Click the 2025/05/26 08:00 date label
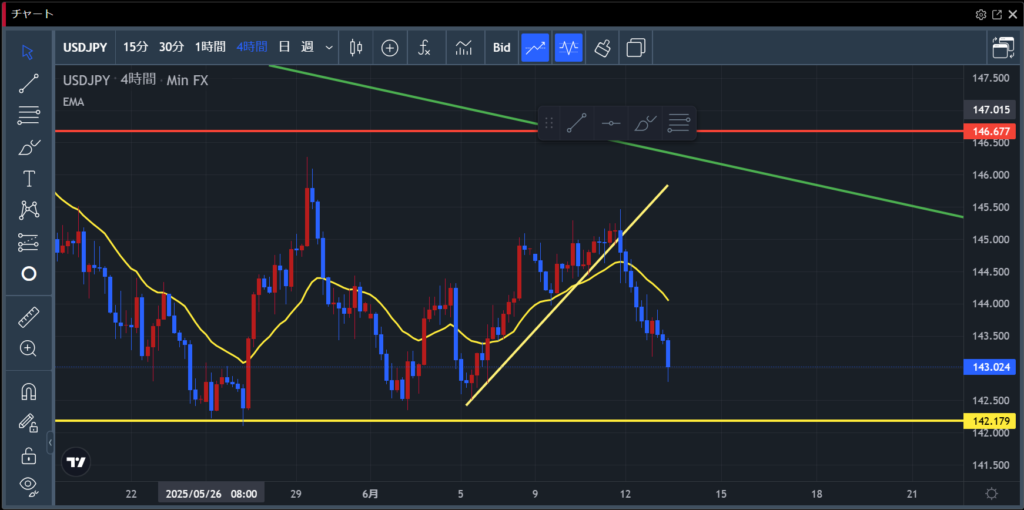 211,494
